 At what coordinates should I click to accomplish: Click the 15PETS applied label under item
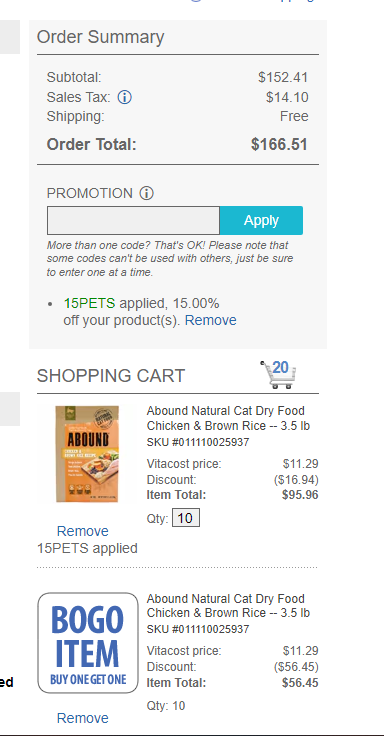pyautogui.click(x=87, y=548)
